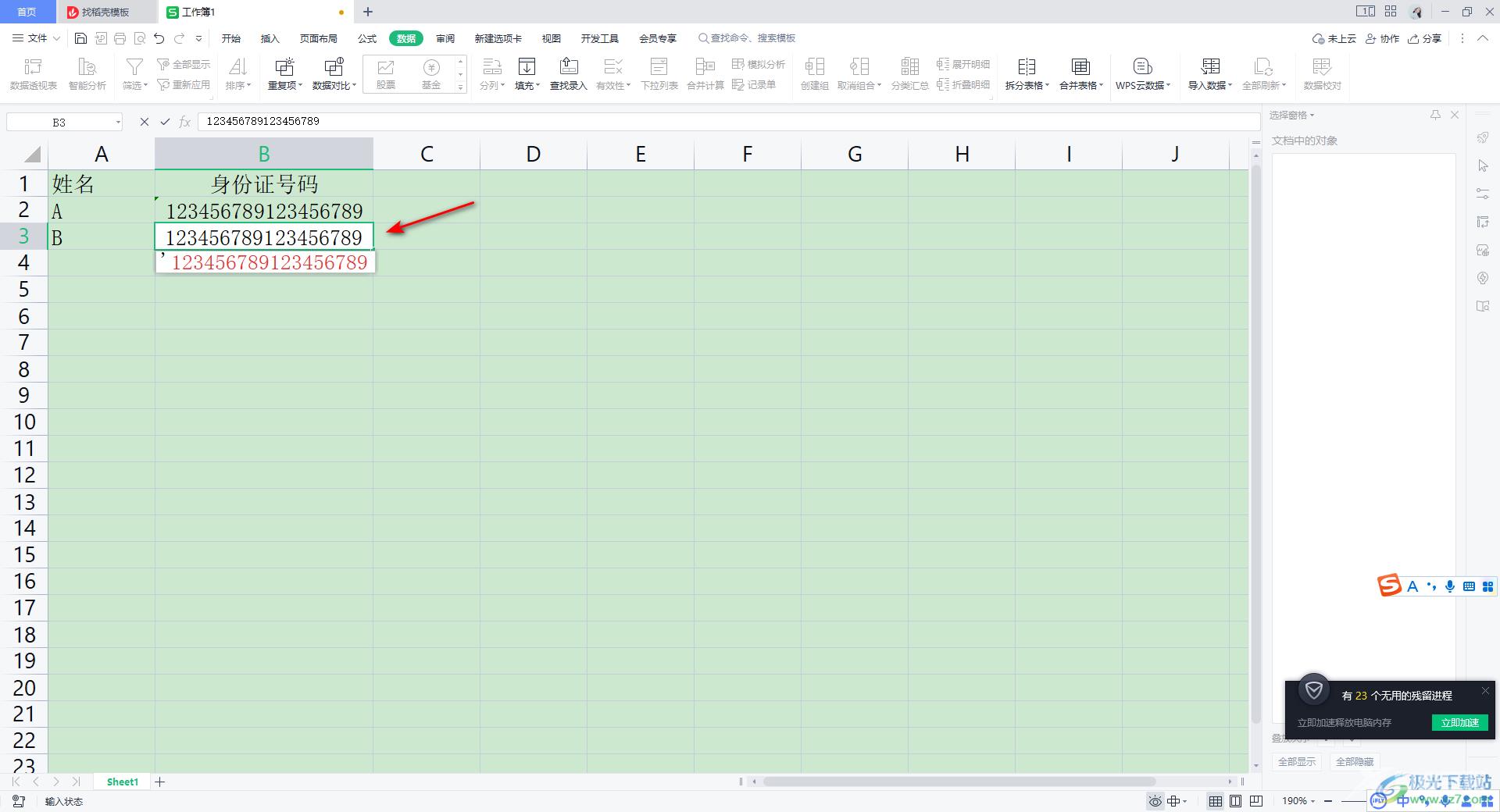Select autocomplete suggestion '123456789123456789

pyautogui.click(x=266, y=262)
